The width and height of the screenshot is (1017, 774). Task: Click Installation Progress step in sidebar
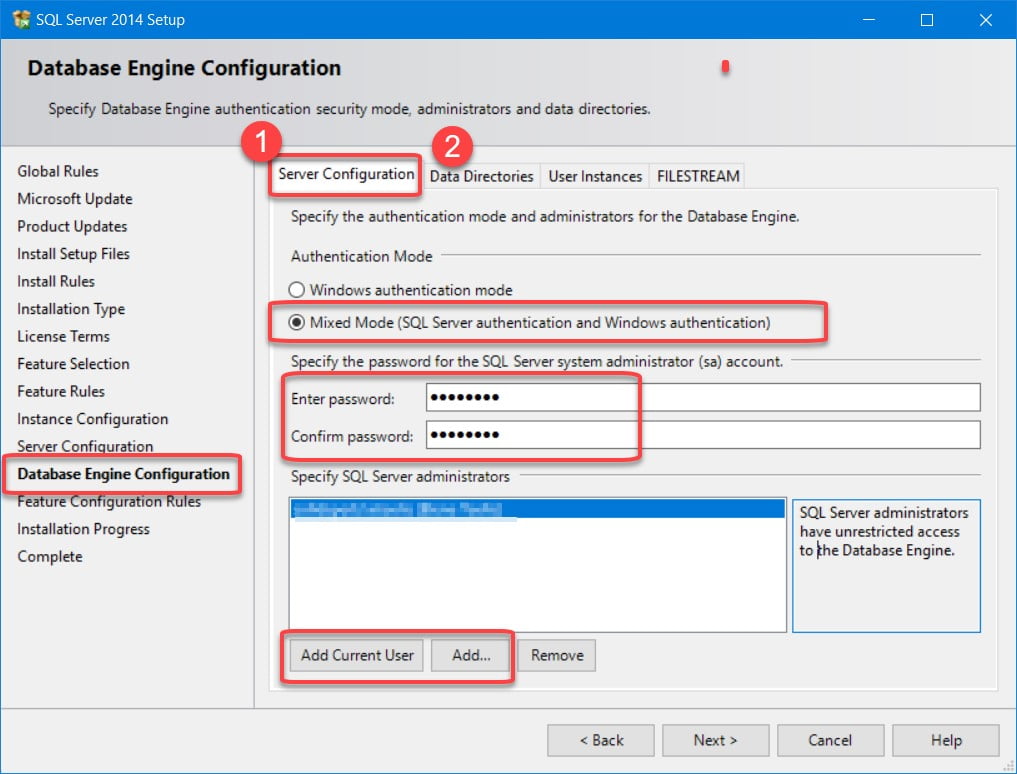pyautogui.click(x=83, y=529)
